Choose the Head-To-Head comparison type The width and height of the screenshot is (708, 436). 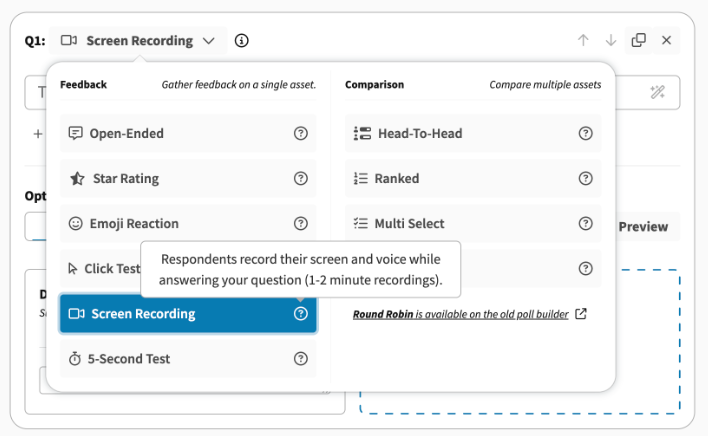pos(419,133)
